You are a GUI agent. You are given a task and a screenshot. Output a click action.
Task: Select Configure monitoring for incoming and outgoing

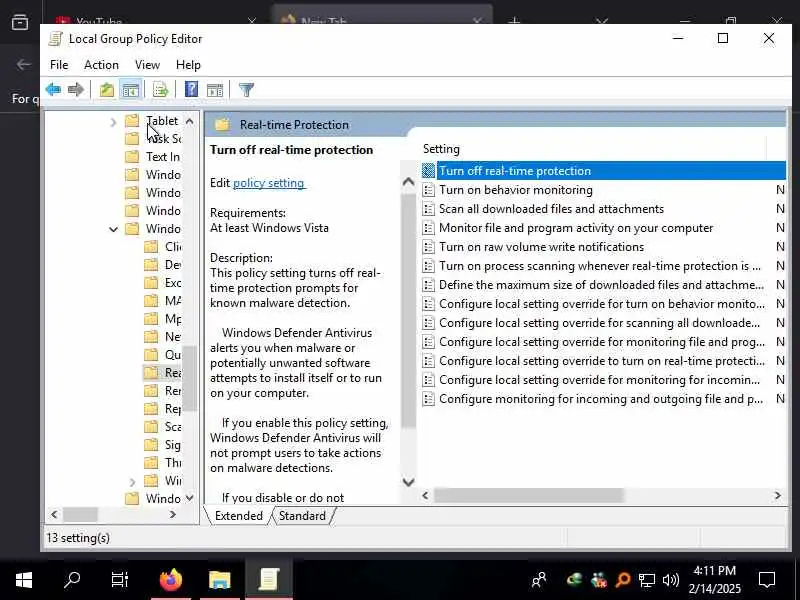click(x=604, y=399)
